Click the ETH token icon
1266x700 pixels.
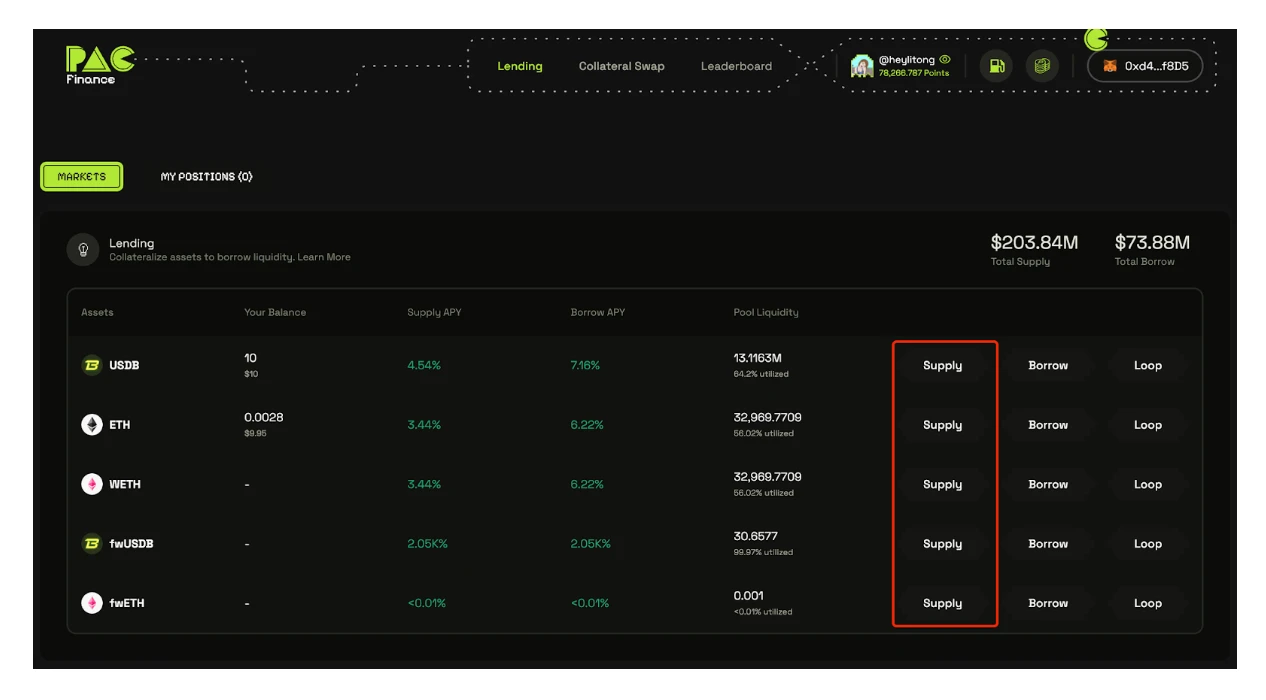tap(92, 425)
